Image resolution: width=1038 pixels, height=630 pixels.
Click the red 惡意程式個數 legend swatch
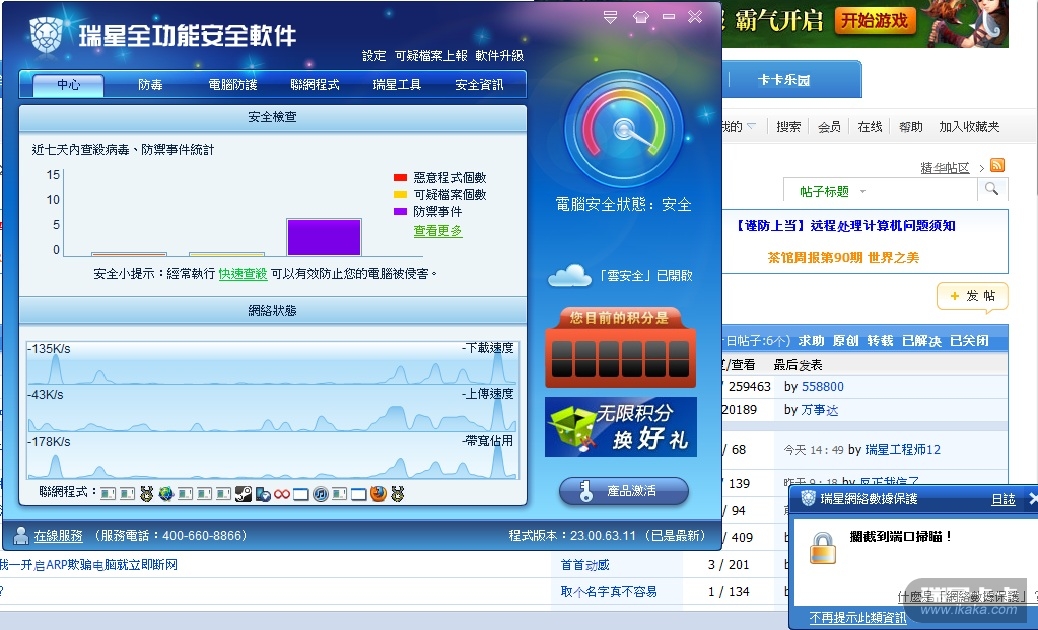(x=401, y=177)
